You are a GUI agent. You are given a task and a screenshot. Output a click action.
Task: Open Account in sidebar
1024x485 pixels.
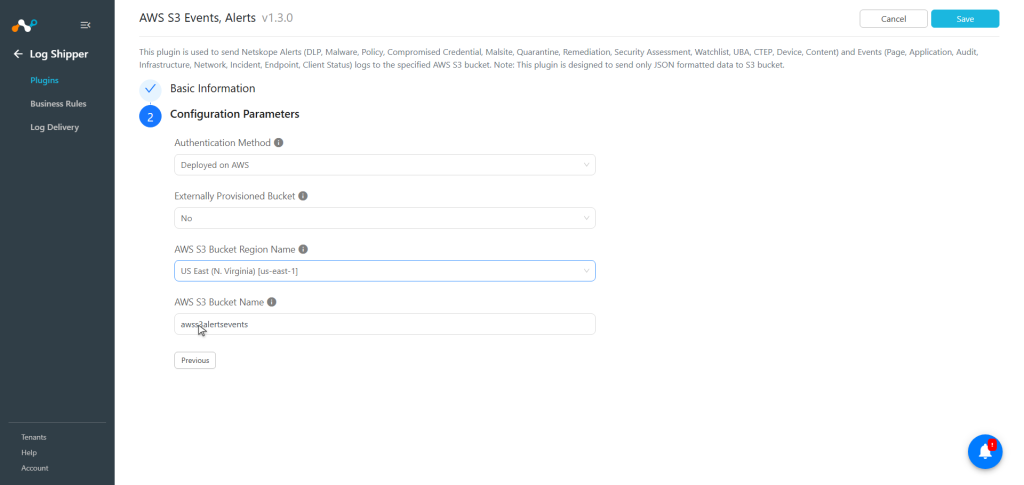pos(35,468)
